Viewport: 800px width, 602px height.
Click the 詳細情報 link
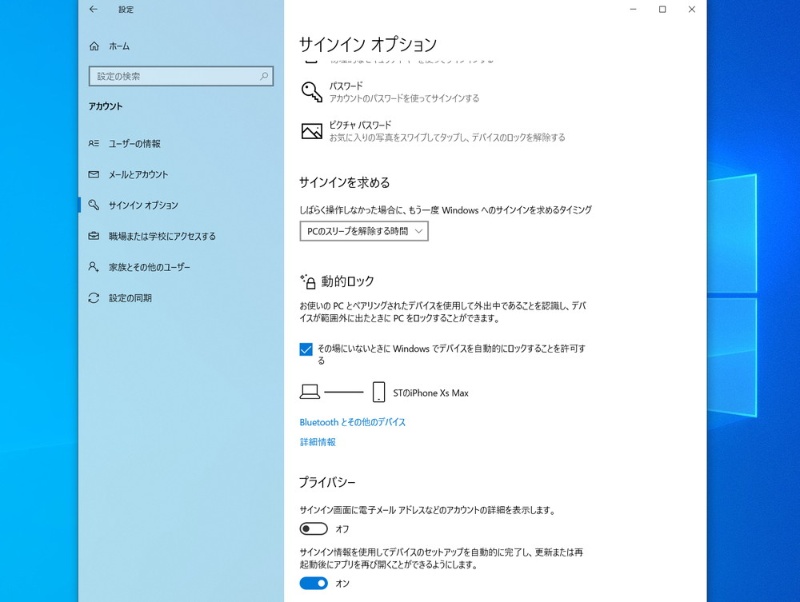pos(317,442)
